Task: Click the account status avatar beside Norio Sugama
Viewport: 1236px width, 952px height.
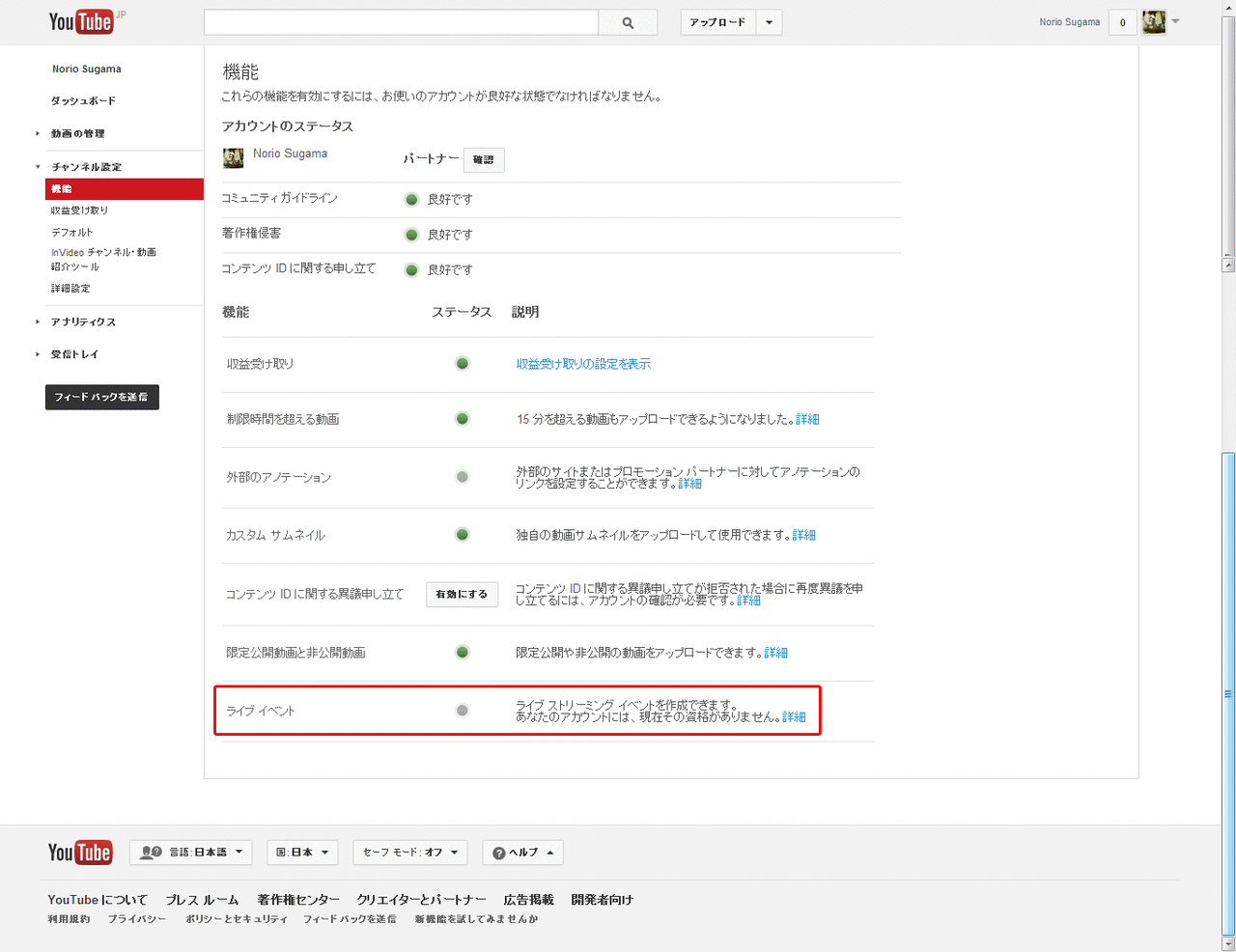Action: 233,158
